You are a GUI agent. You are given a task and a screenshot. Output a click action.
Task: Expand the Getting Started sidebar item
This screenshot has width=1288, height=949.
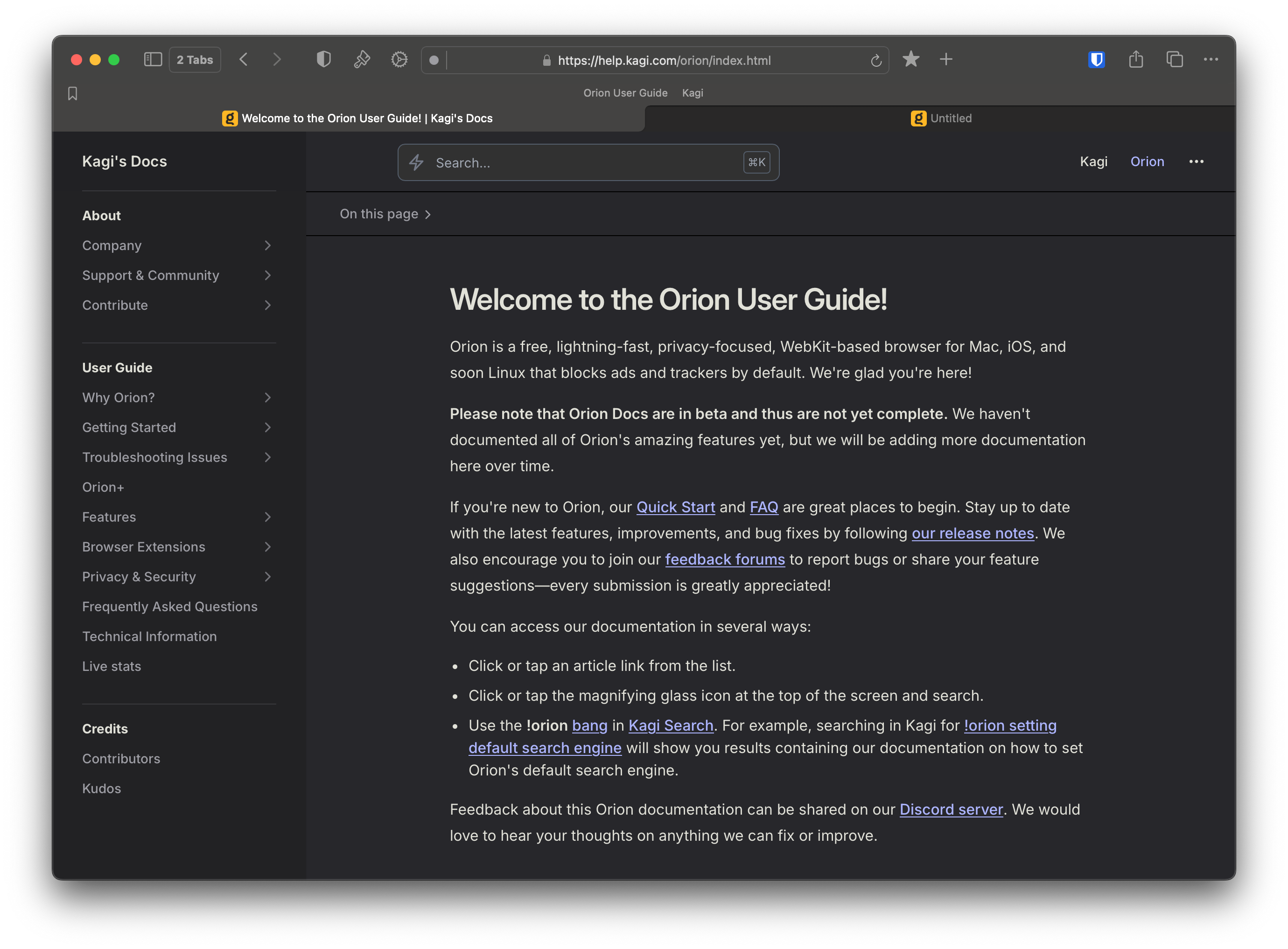[267, 428]
